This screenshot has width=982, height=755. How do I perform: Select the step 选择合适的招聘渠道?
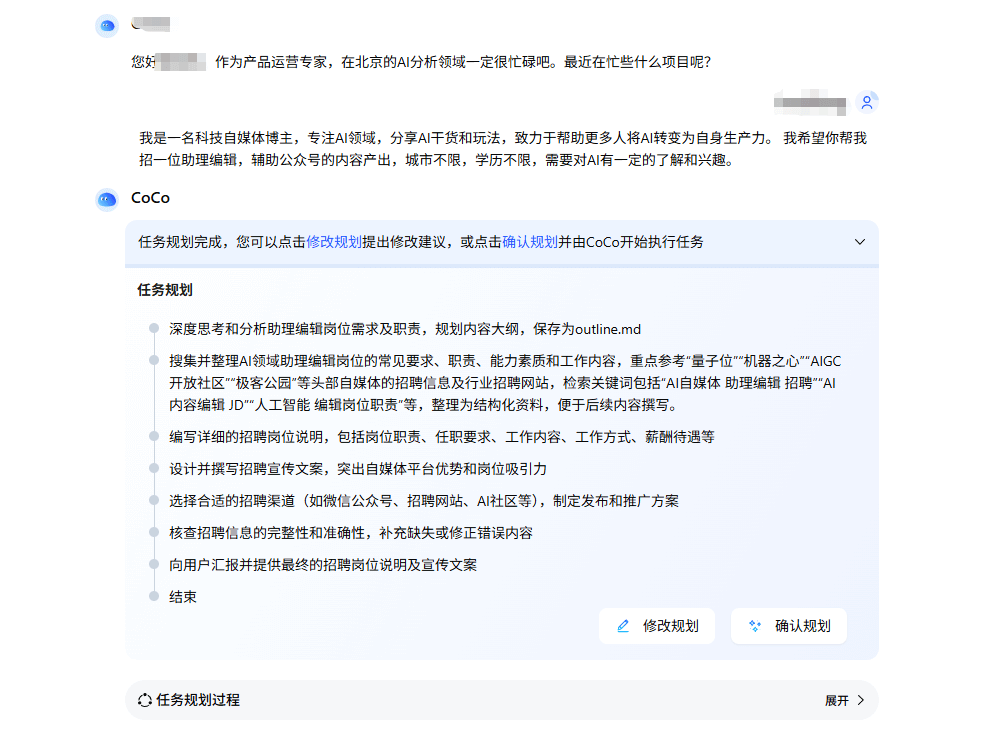424,501
